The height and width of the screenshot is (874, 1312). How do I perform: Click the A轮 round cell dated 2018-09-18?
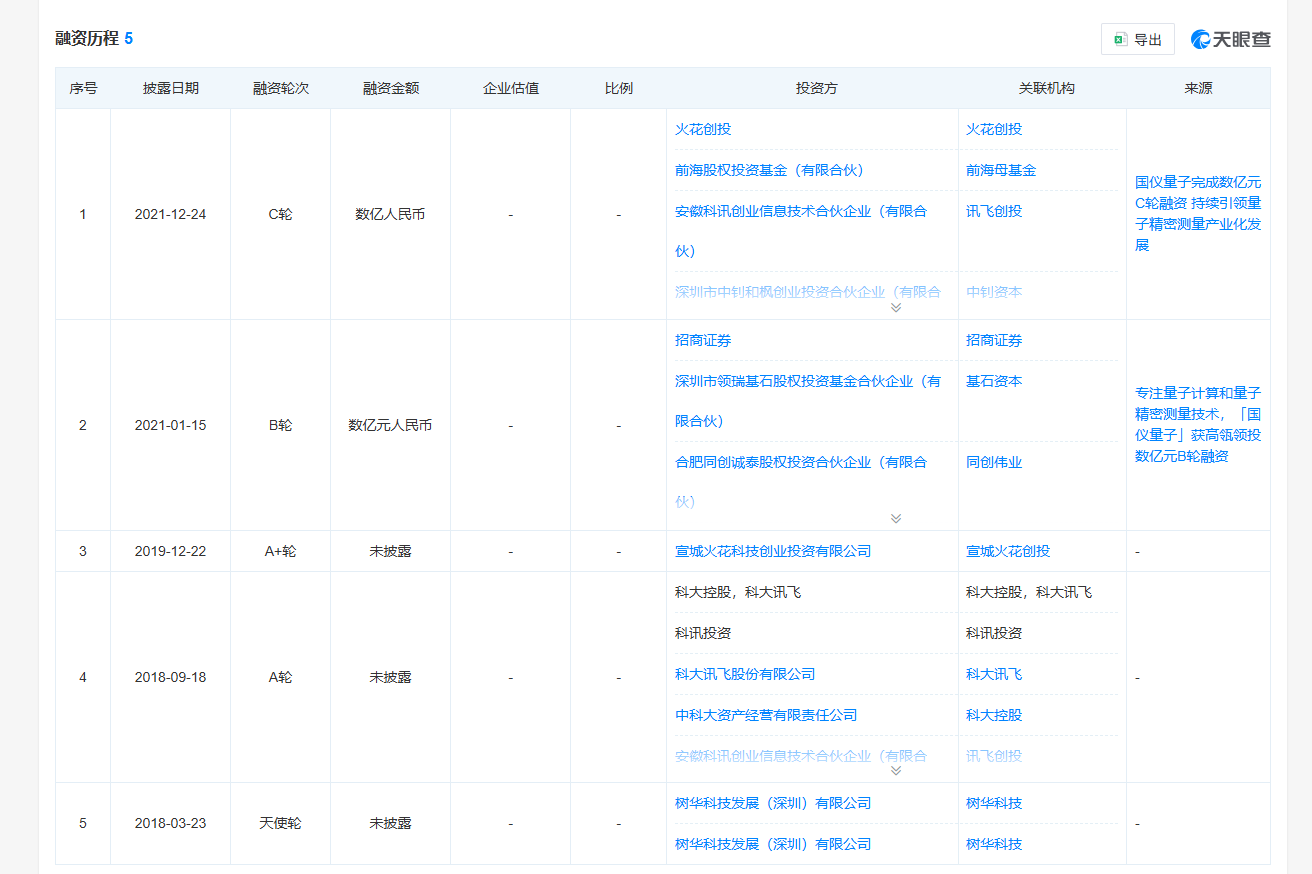point(281,677)
